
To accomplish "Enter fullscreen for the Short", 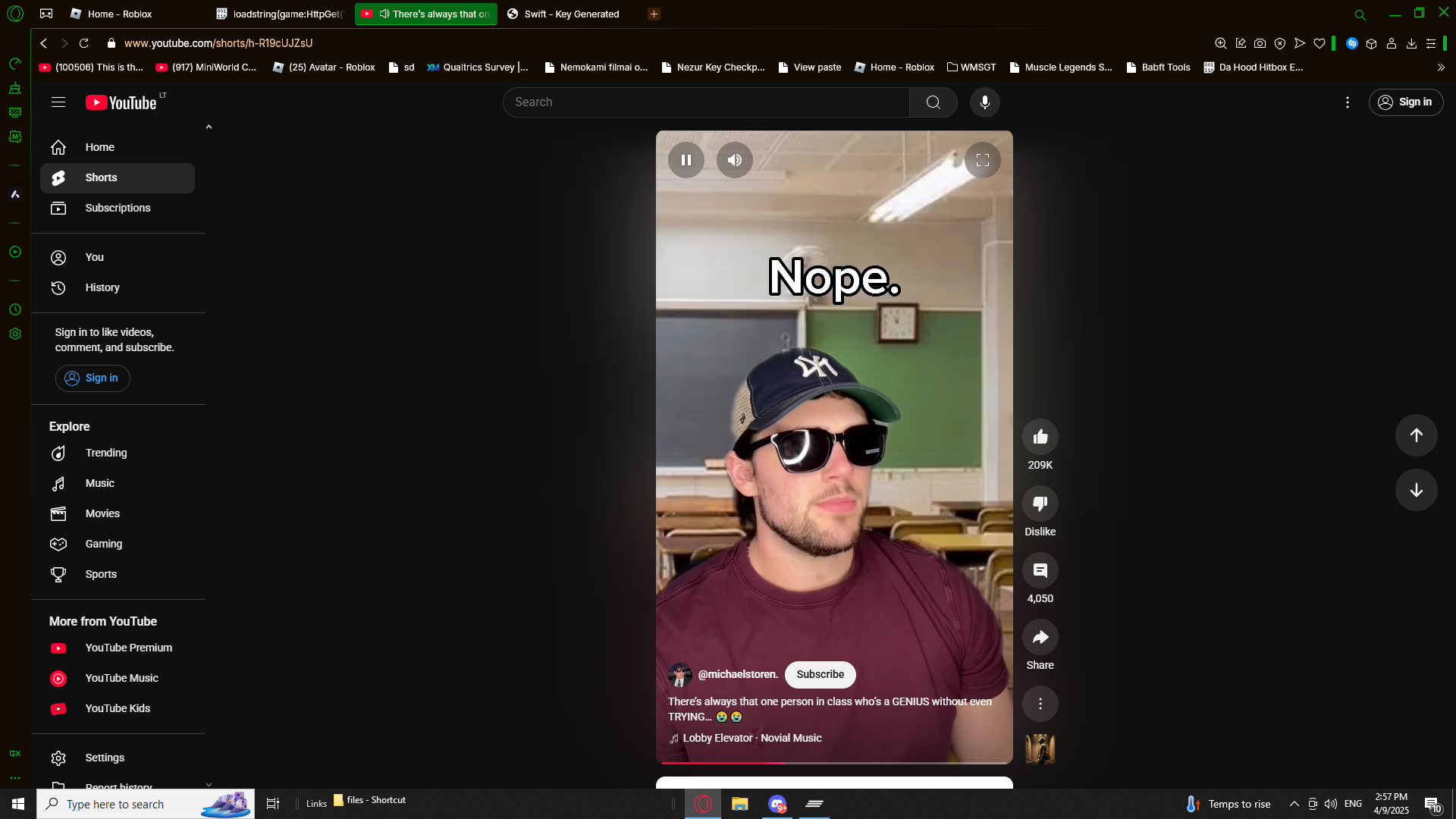I will [982, 160].
